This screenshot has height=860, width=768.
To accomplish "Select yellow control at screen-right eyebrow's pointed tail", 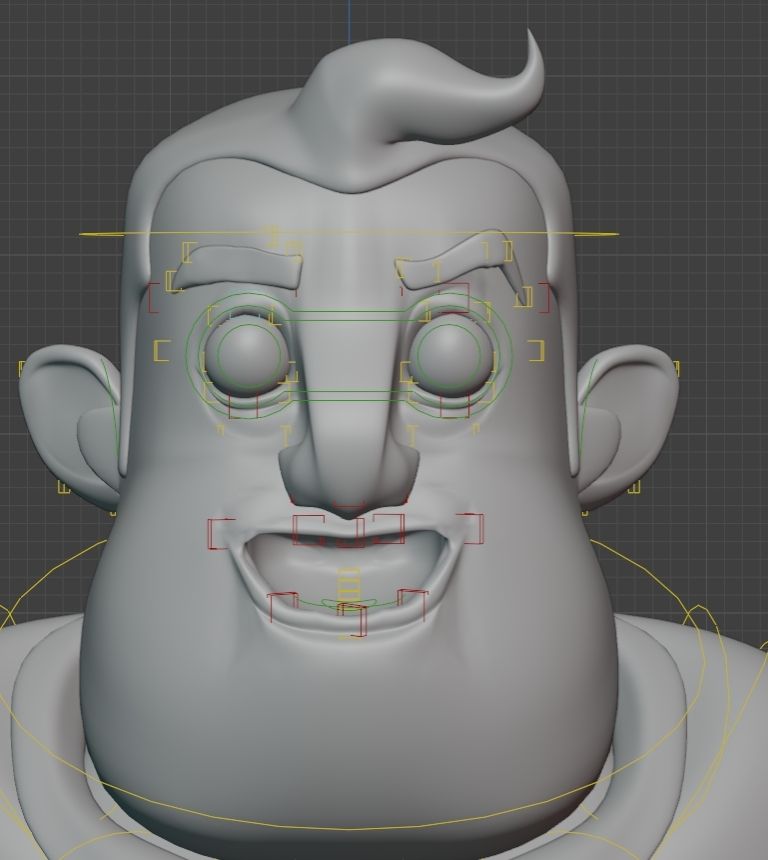I will (523, 296).
